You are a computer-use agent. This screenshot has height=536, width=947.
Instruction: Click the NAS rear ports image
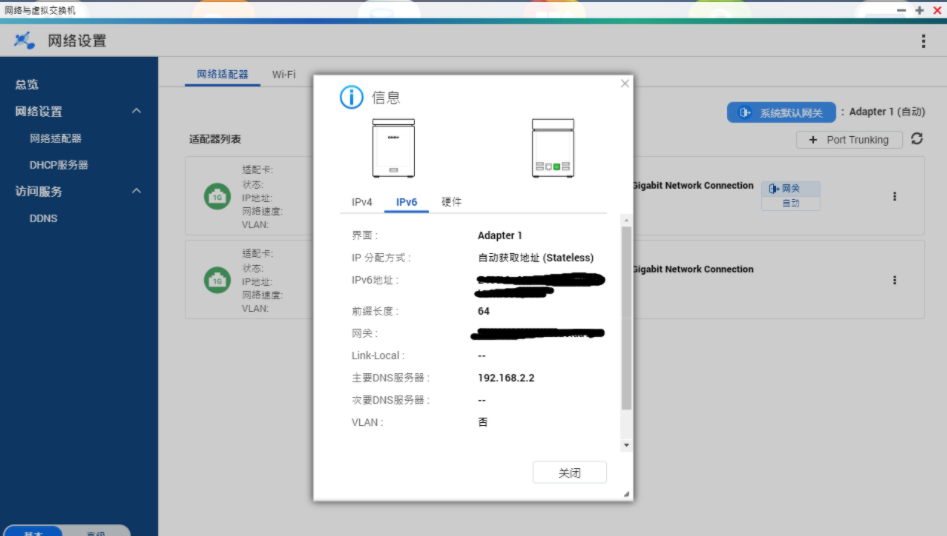[553, 148]
